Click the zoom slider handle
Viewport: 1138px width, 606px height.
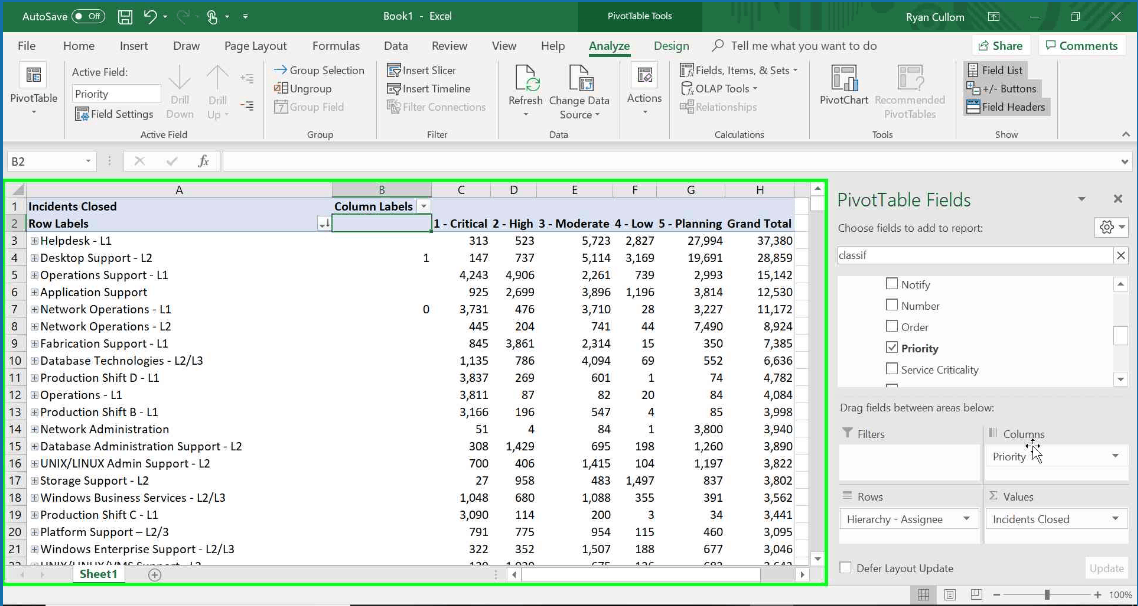pos(1047,595)
